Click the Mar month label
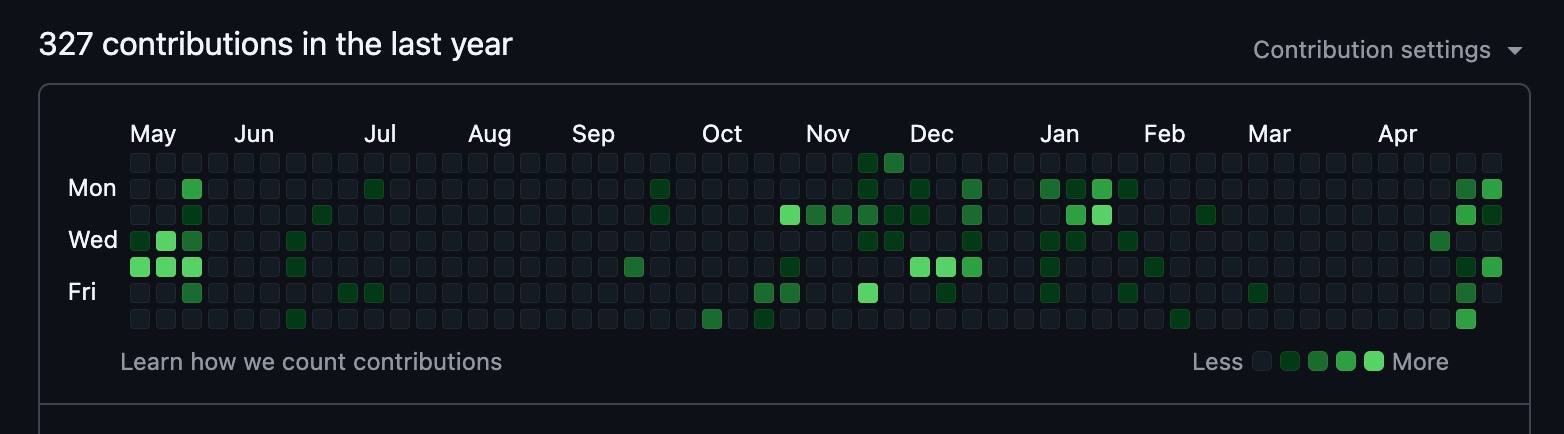 pyautogui.click(x=1270, y=134)
